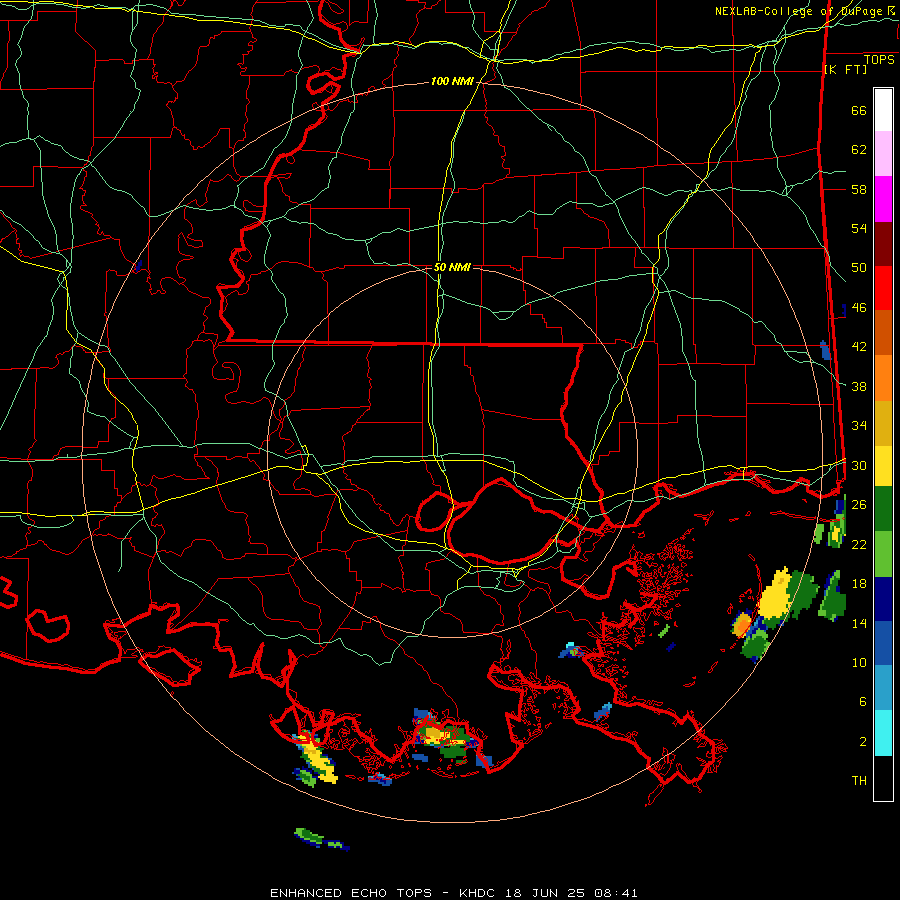The height and width of the screenshot is (900, 900).
Task: Click the '58' legend value
Action: (x=859, y=189)
